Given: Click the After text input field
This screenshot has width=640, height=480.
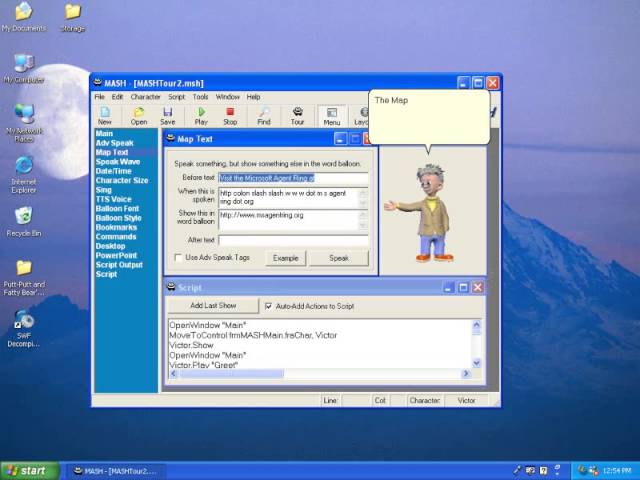Looking at the screenshot, I should (x=293, y=240).
